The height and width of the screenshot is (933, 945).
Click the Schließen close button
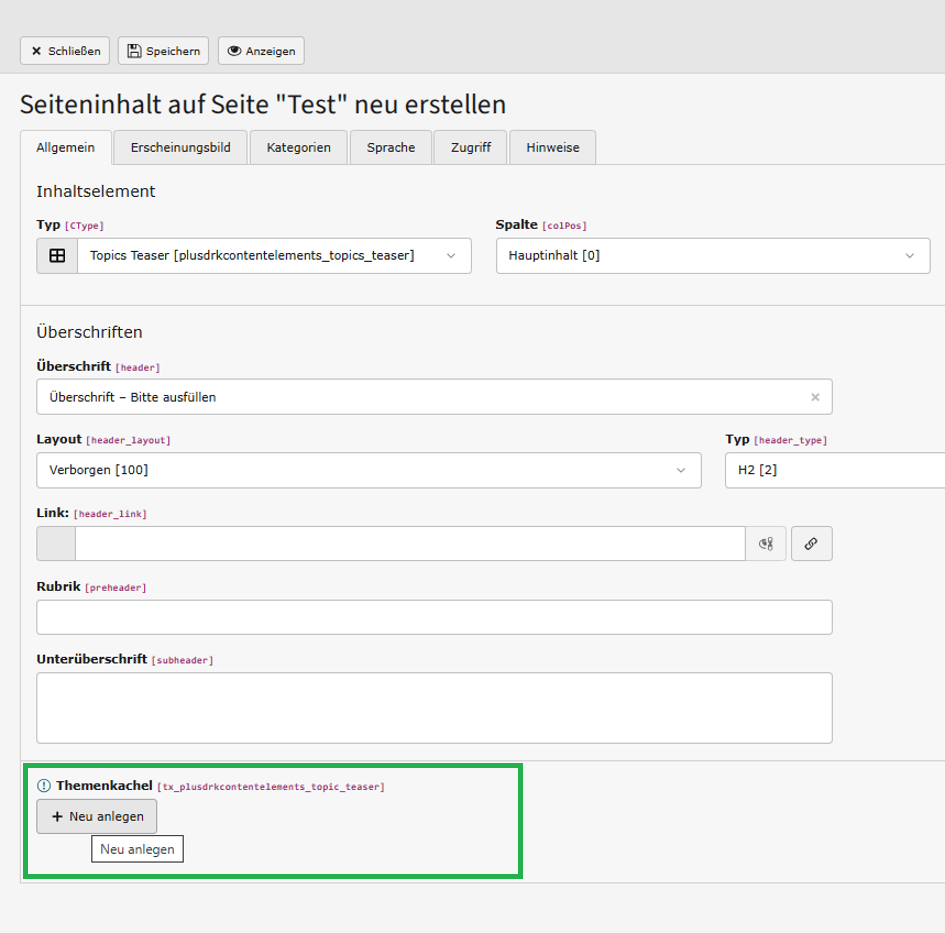(x=65, y=51)
